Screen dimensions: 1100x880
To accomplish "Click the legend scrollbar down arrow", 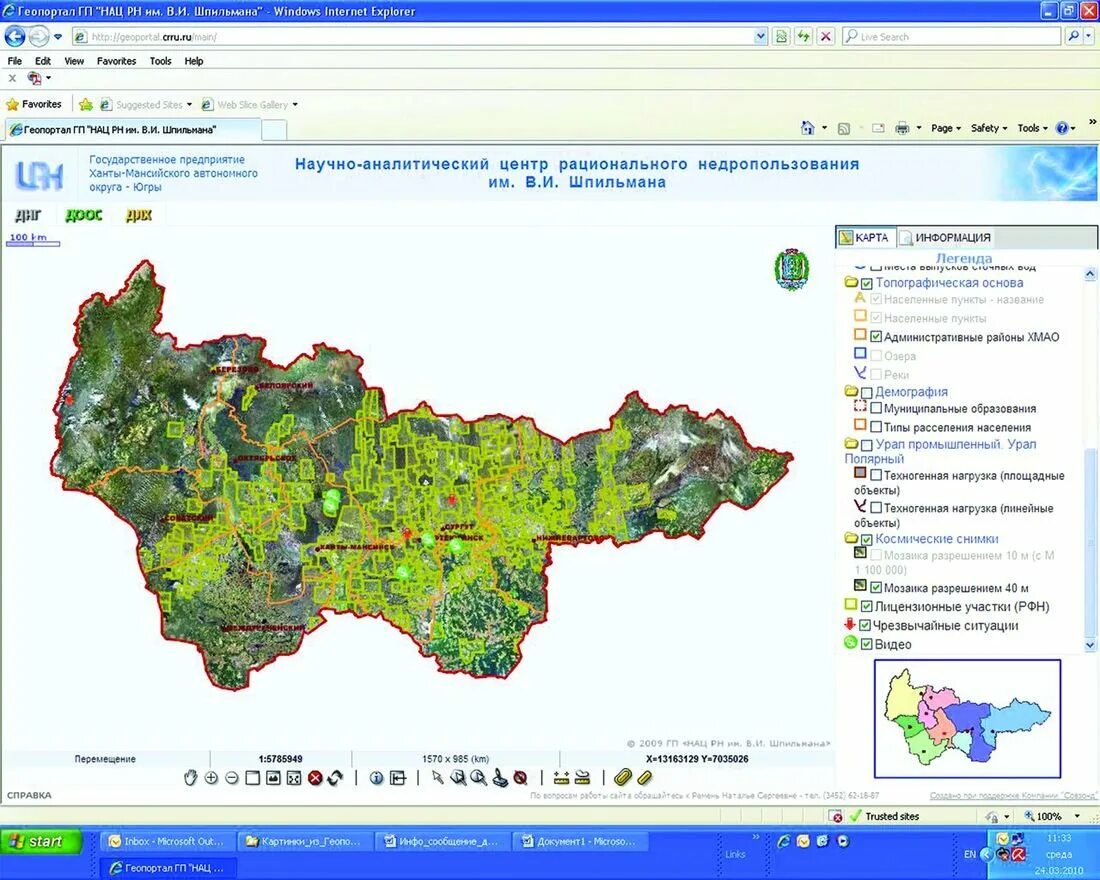I will click(1090, 644).
